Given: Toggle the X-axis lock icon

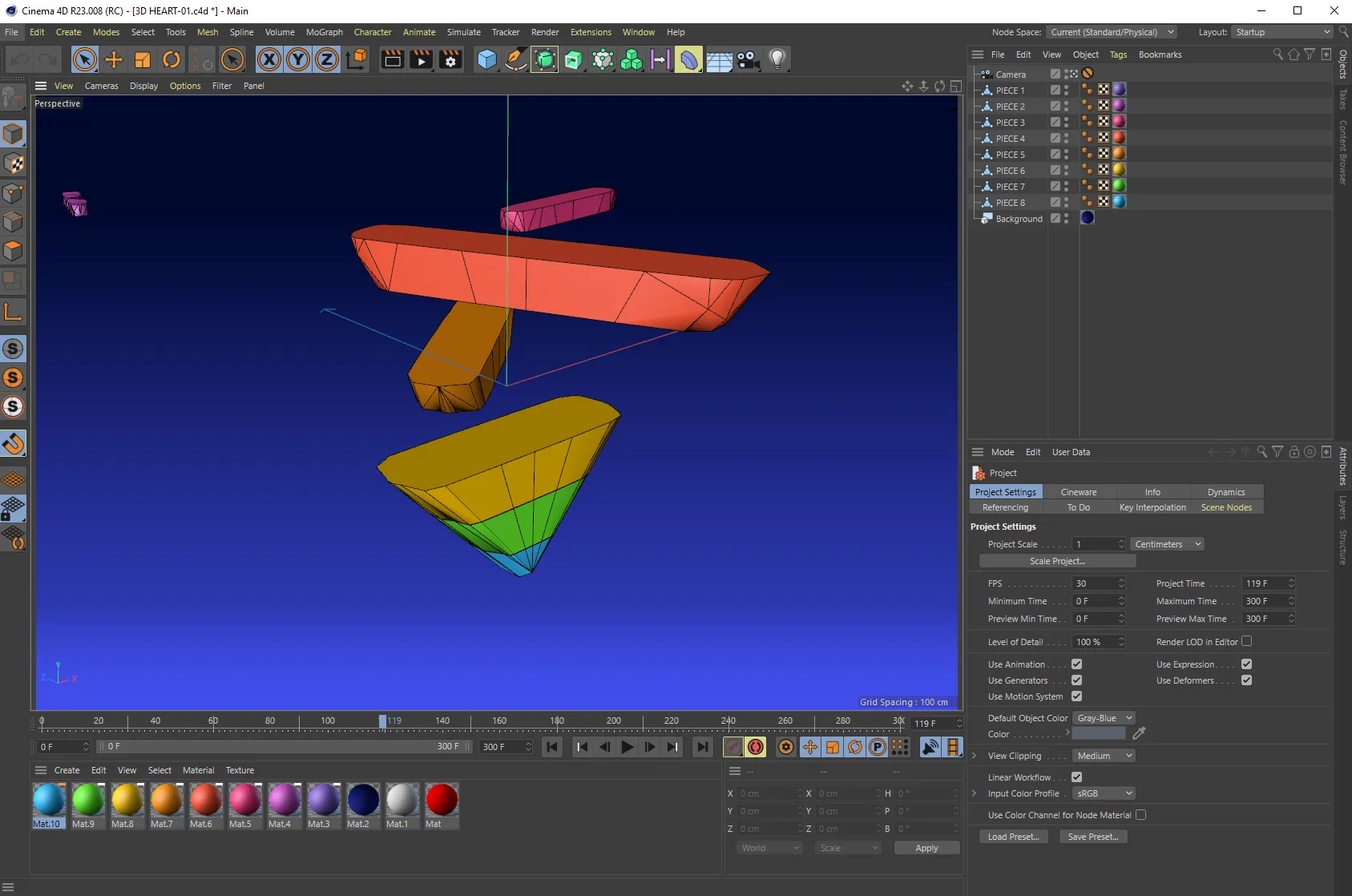Looking at the screenshot, I should 269,60.
